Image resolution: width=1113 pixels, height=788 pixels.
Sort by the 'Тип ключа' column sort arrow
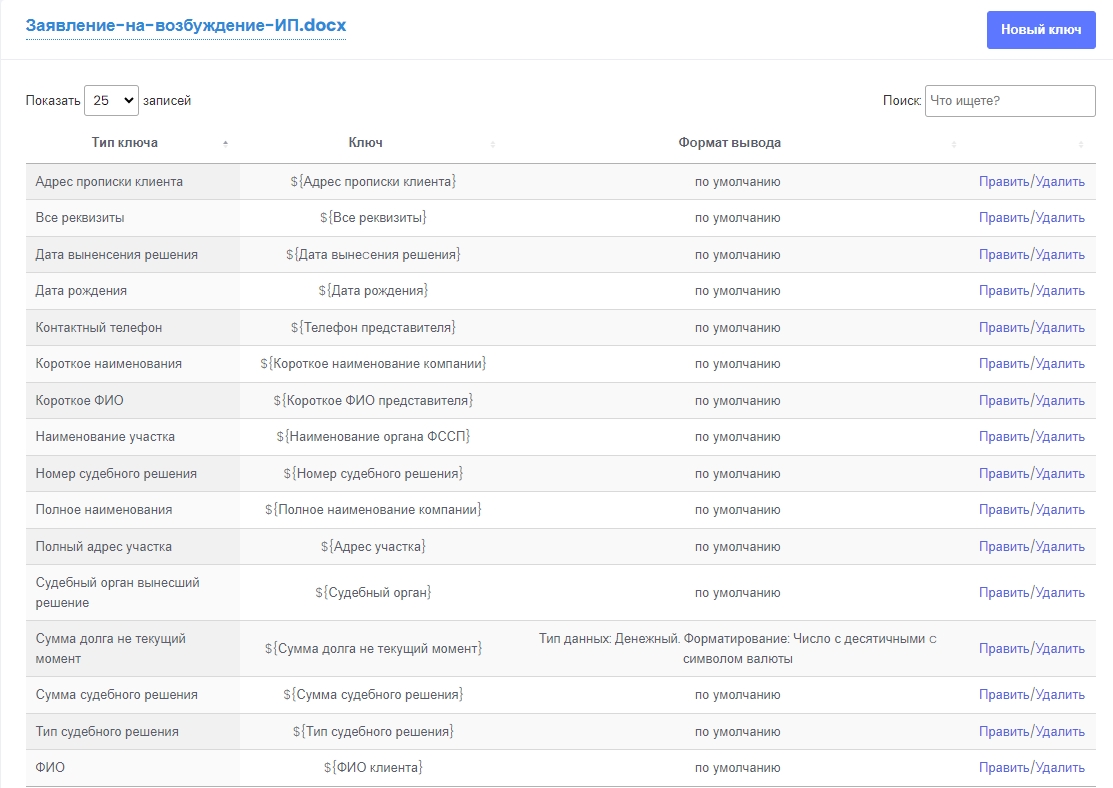pyautogui.click(x=225, y=144)
